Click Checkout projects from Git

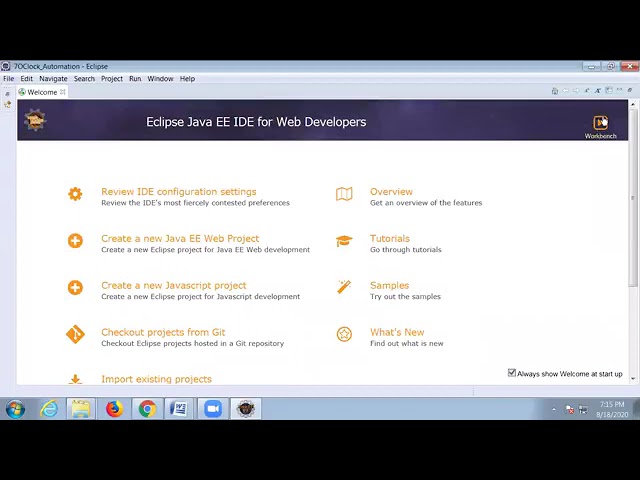[163, 332]
